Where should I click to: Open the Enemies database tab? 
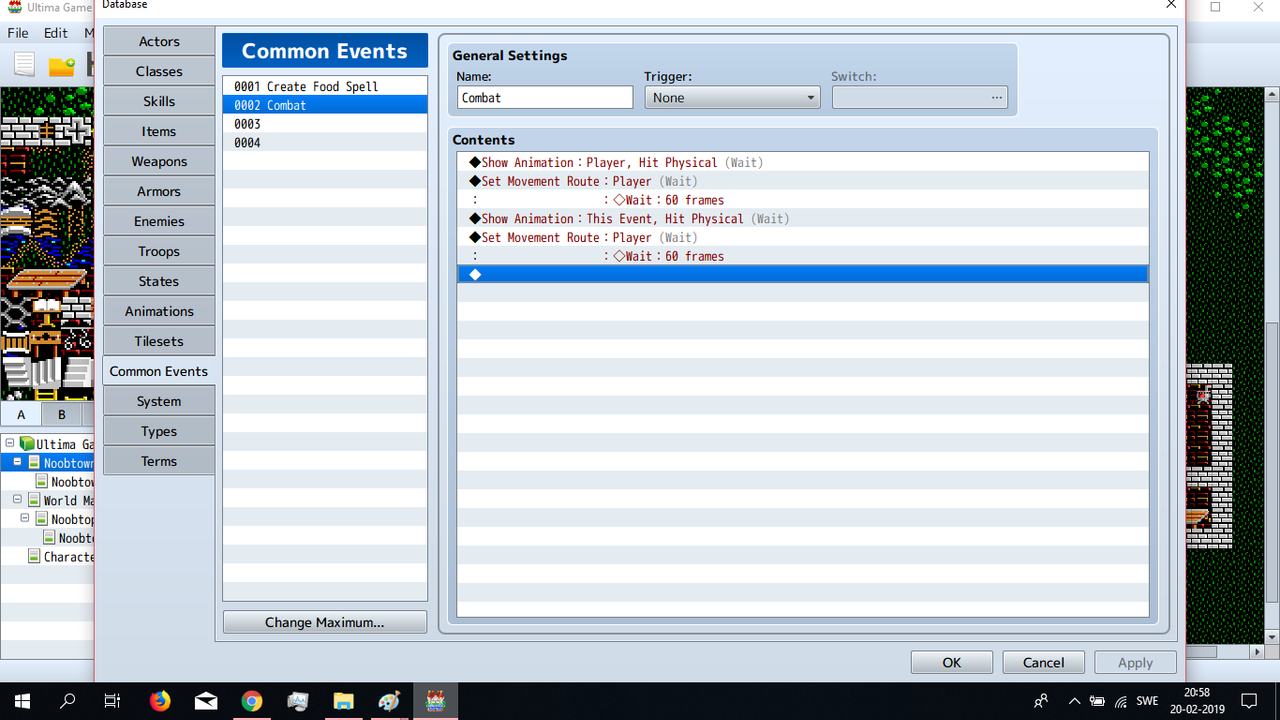pos(159,221)
